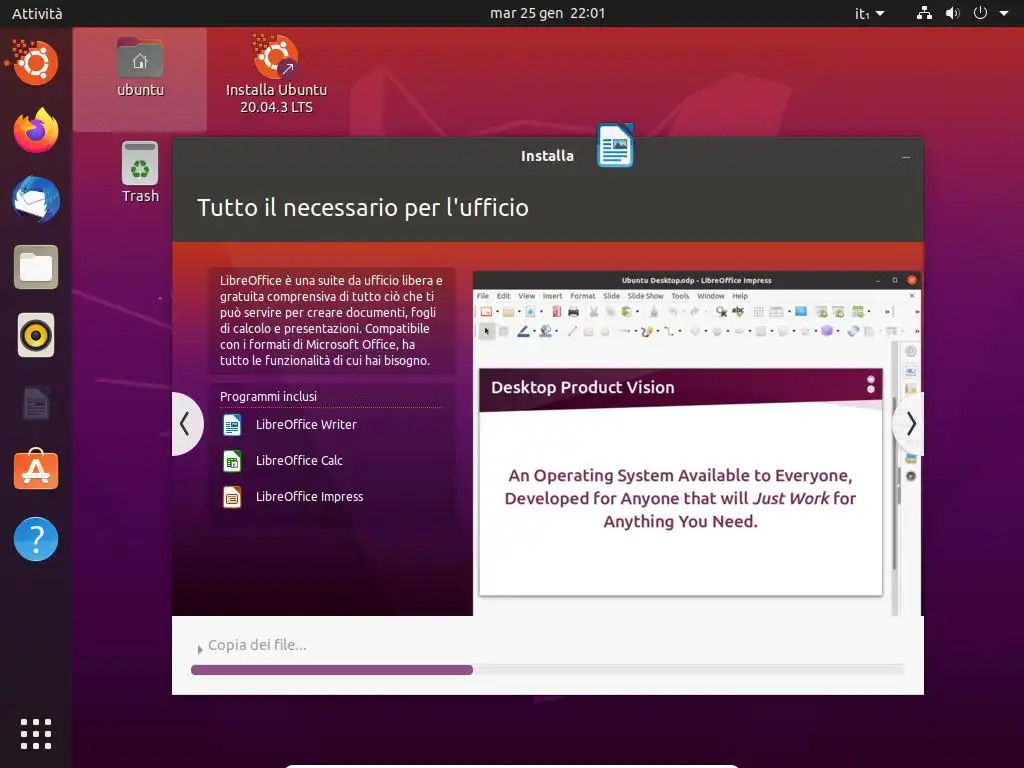Open the Attività overview
Image resolution: width=1024 pixels, height=768 pixels.
pos(37,13)
